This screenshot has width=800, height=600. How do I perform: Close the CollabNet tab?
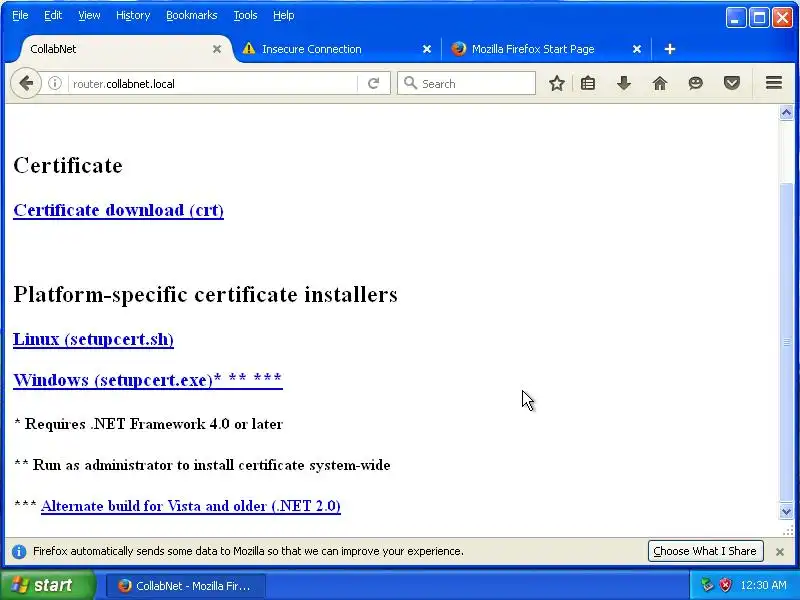(x=217, y=49)
